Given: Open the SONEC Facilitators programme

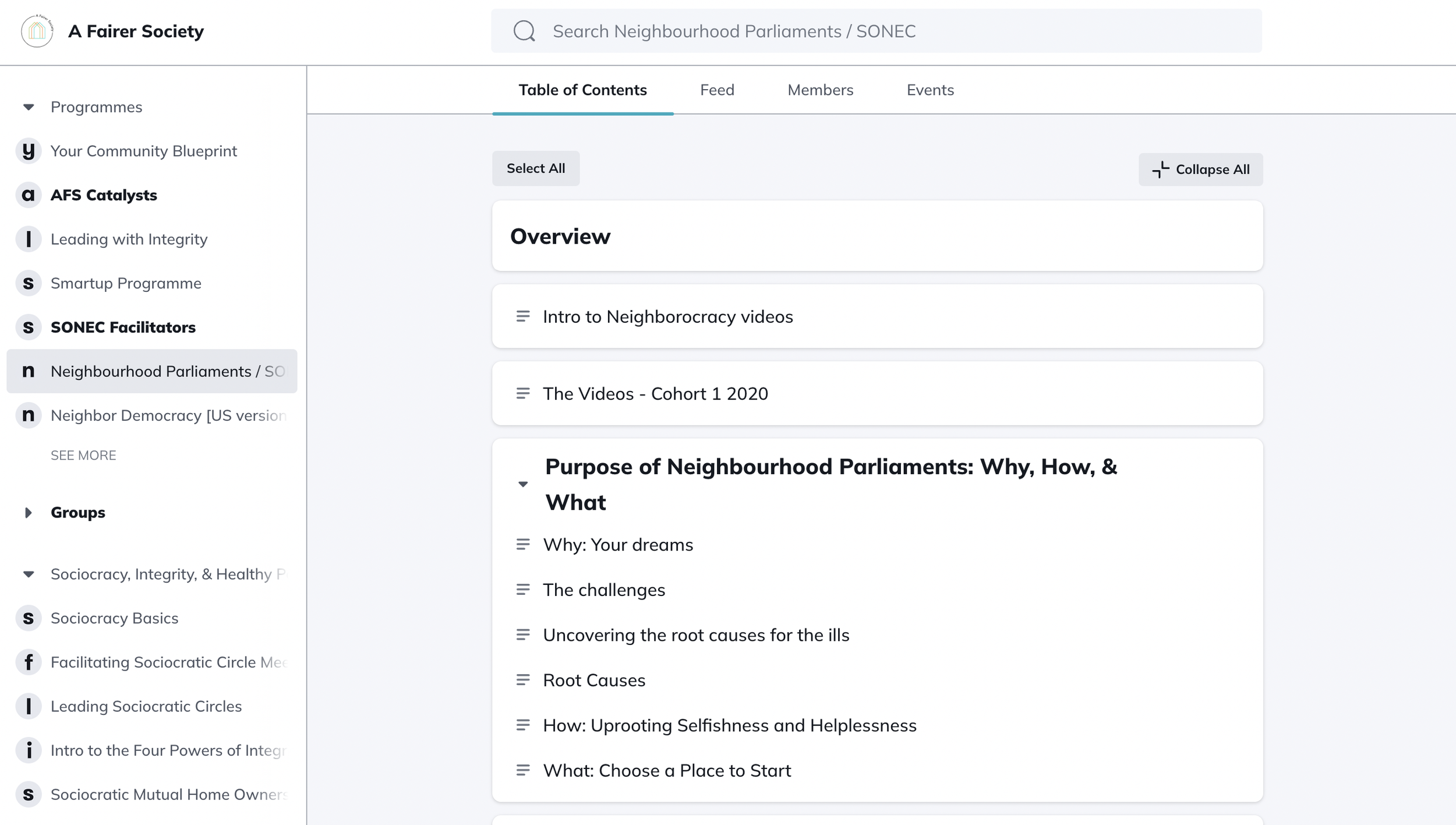Looking at the screenshot, I should (x=123, y=327).
